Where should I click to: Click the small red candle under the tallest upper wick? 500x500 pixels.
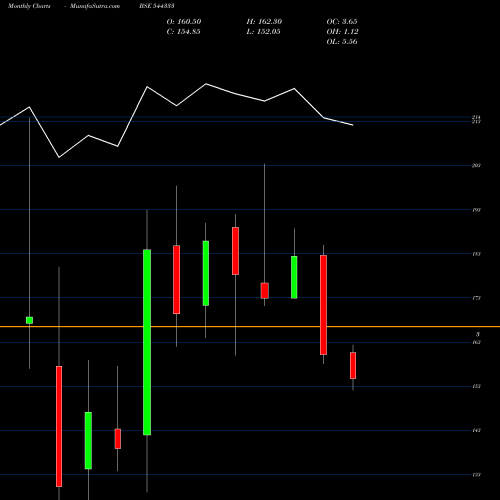(265, 291)
